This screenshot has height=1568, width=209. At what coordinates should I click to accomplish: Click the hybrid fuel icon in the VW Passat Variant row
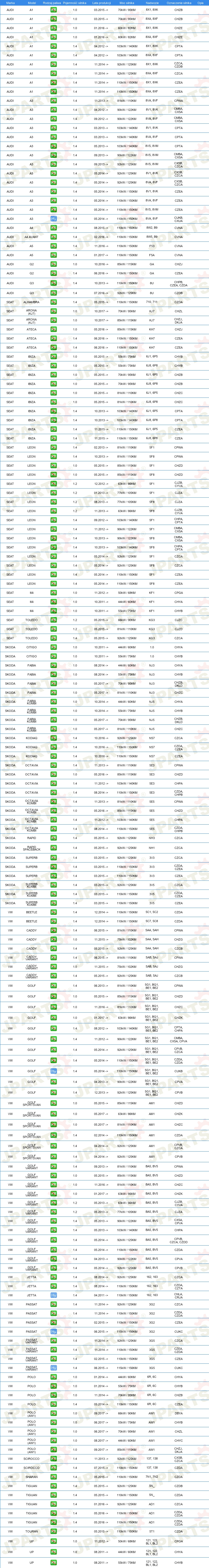click(x=54, y=1368)
